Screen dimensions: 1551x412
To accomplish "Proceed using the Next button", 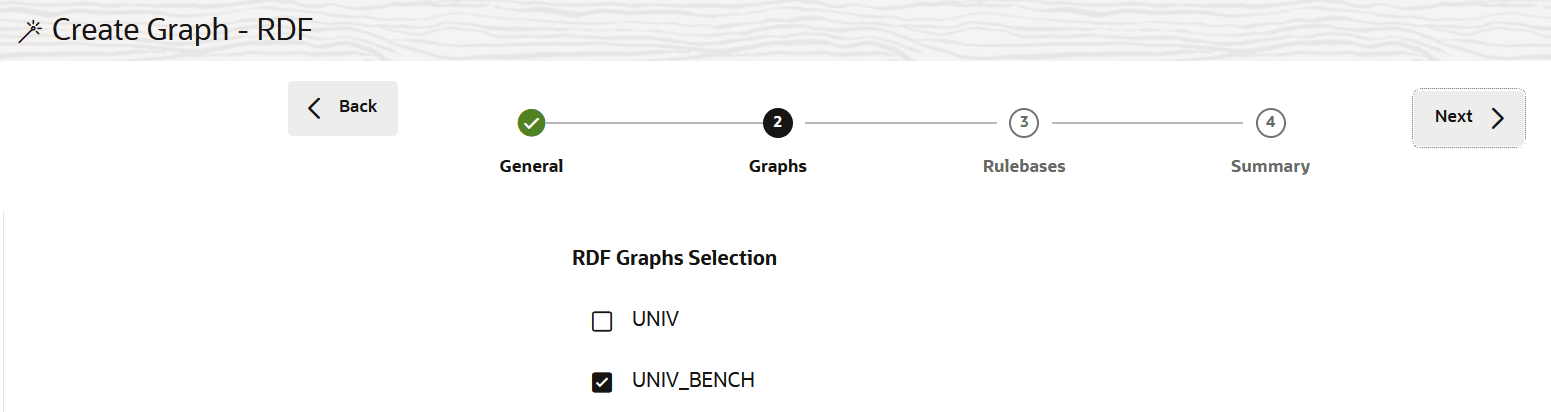I will click(x=1469, y=118).
